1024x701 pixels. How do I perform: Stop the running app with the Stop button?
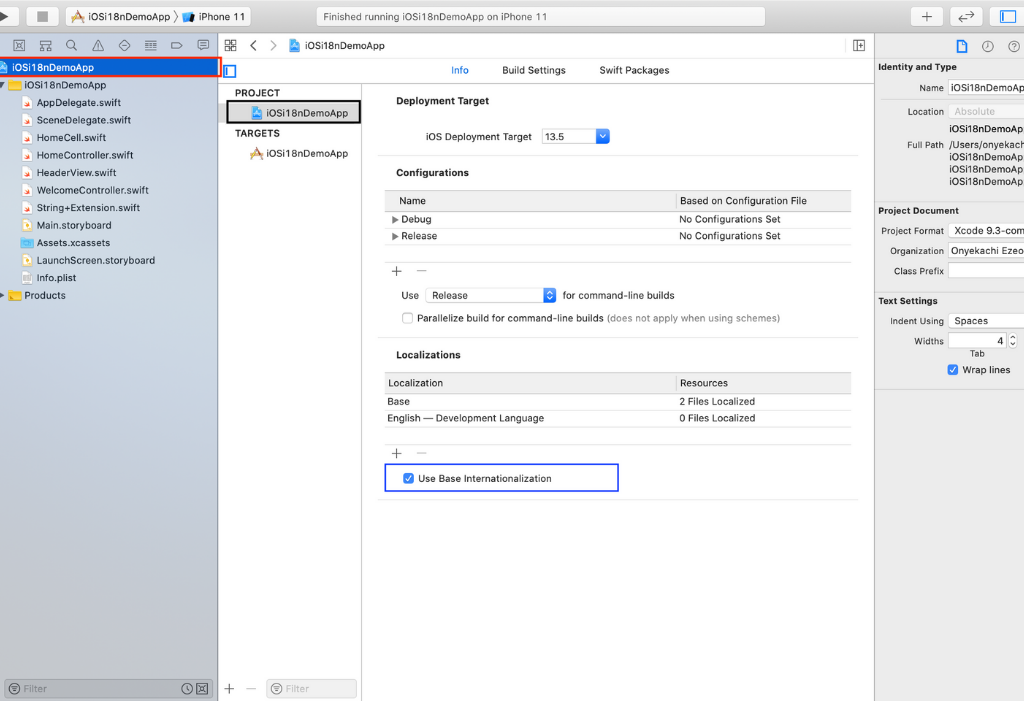click(x=42, y=16)
